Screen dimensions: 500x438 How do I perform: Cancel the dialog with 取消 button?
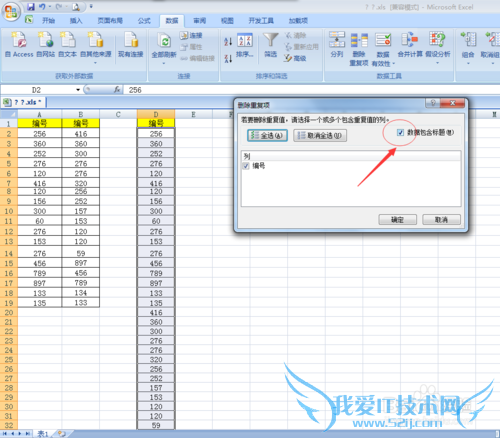[x=441, y=220]
